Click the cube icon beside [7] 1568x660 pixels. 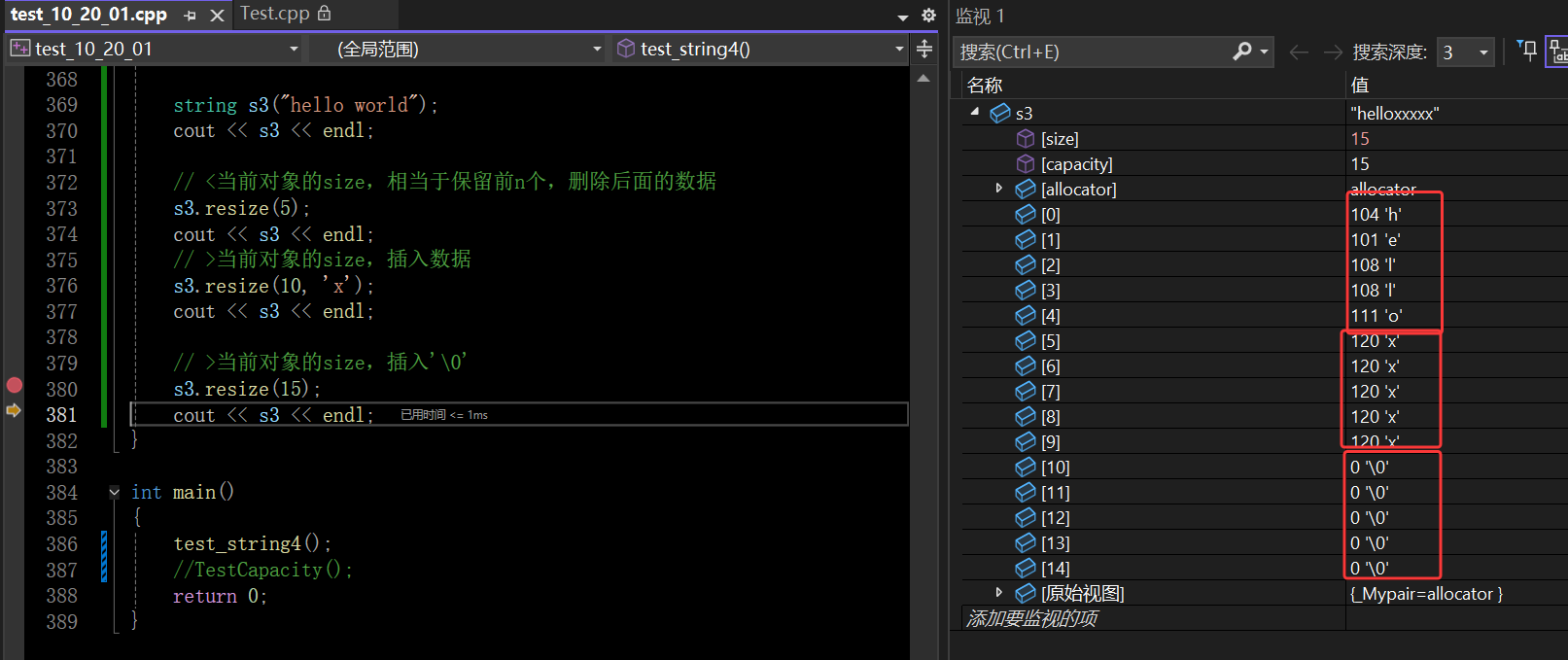click(x=1026, y=391)
